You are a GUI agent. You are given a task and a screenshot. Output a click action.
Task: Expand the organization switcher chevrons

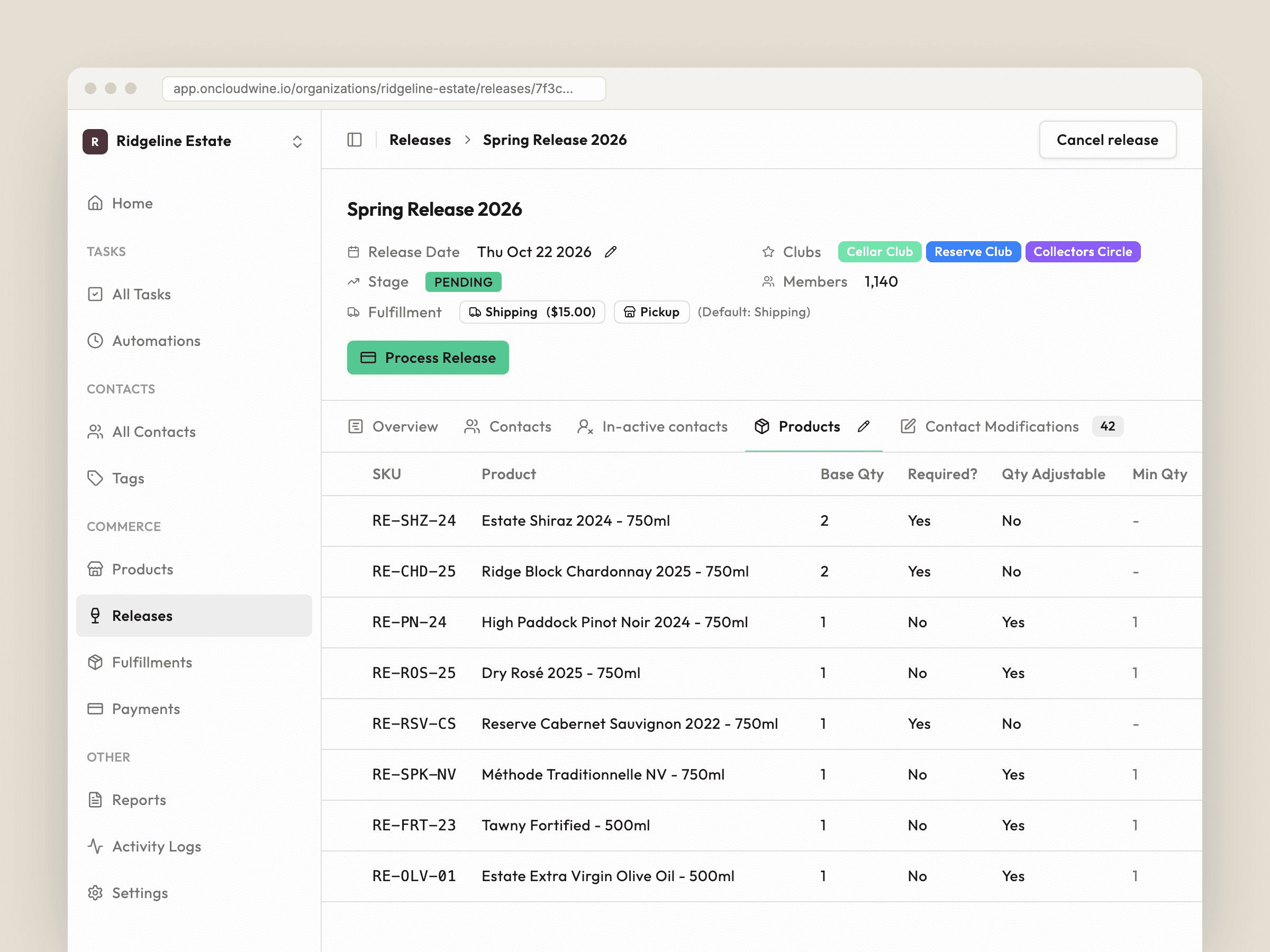pos(297,142)
